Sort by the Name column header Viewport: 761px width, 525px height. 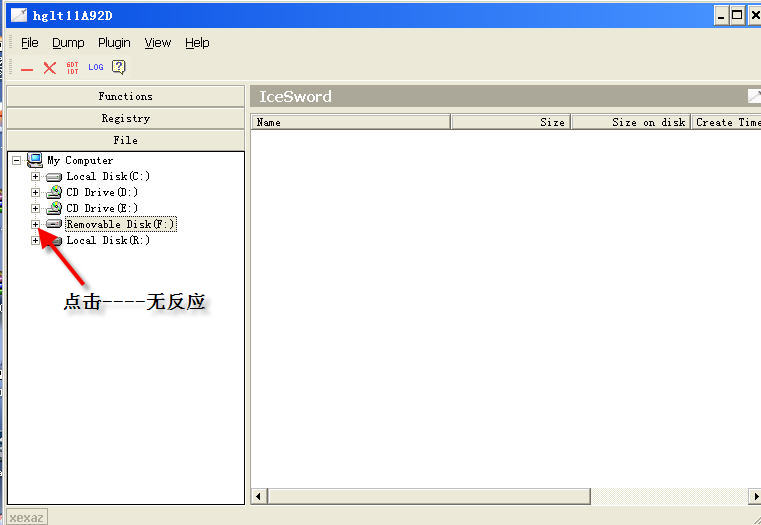351,122
